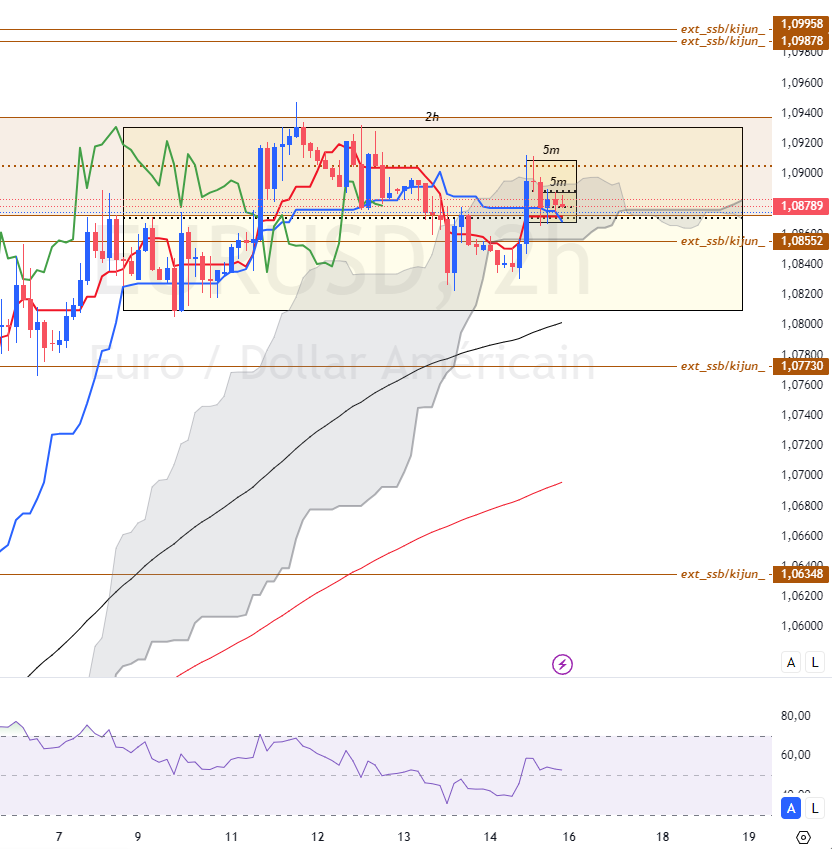Viewport: 832px width, 849px height.
Task: Click RSI scale value 60,00
Action: tap(795, 754)
